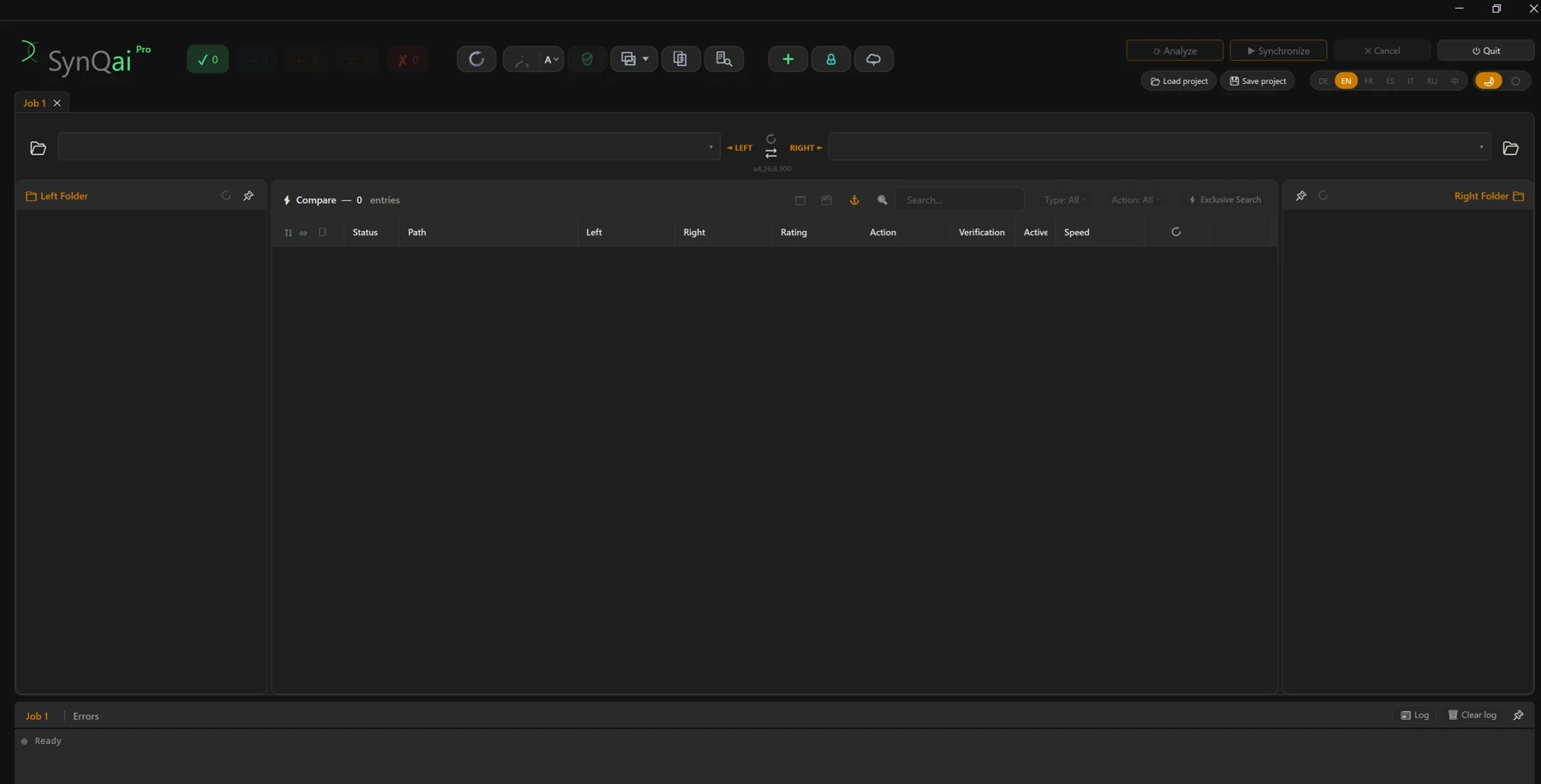1541x784 pixels.
Task: Click the Cancel button
Action: (x=1382, y=50)
